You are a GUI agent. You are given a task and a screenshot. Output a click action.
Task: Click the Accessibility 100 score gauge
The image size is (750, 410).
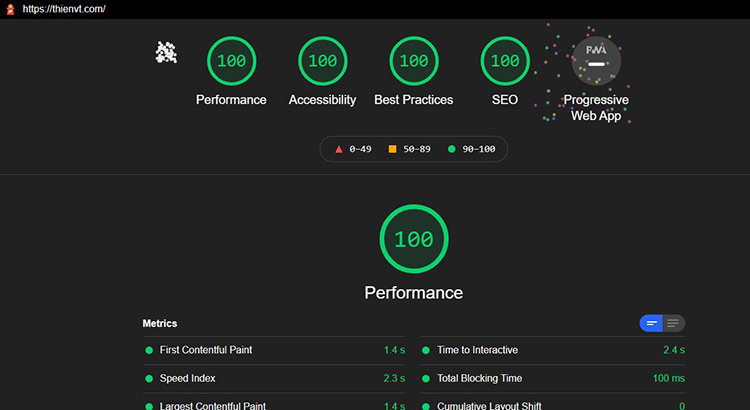coord(322,61)
